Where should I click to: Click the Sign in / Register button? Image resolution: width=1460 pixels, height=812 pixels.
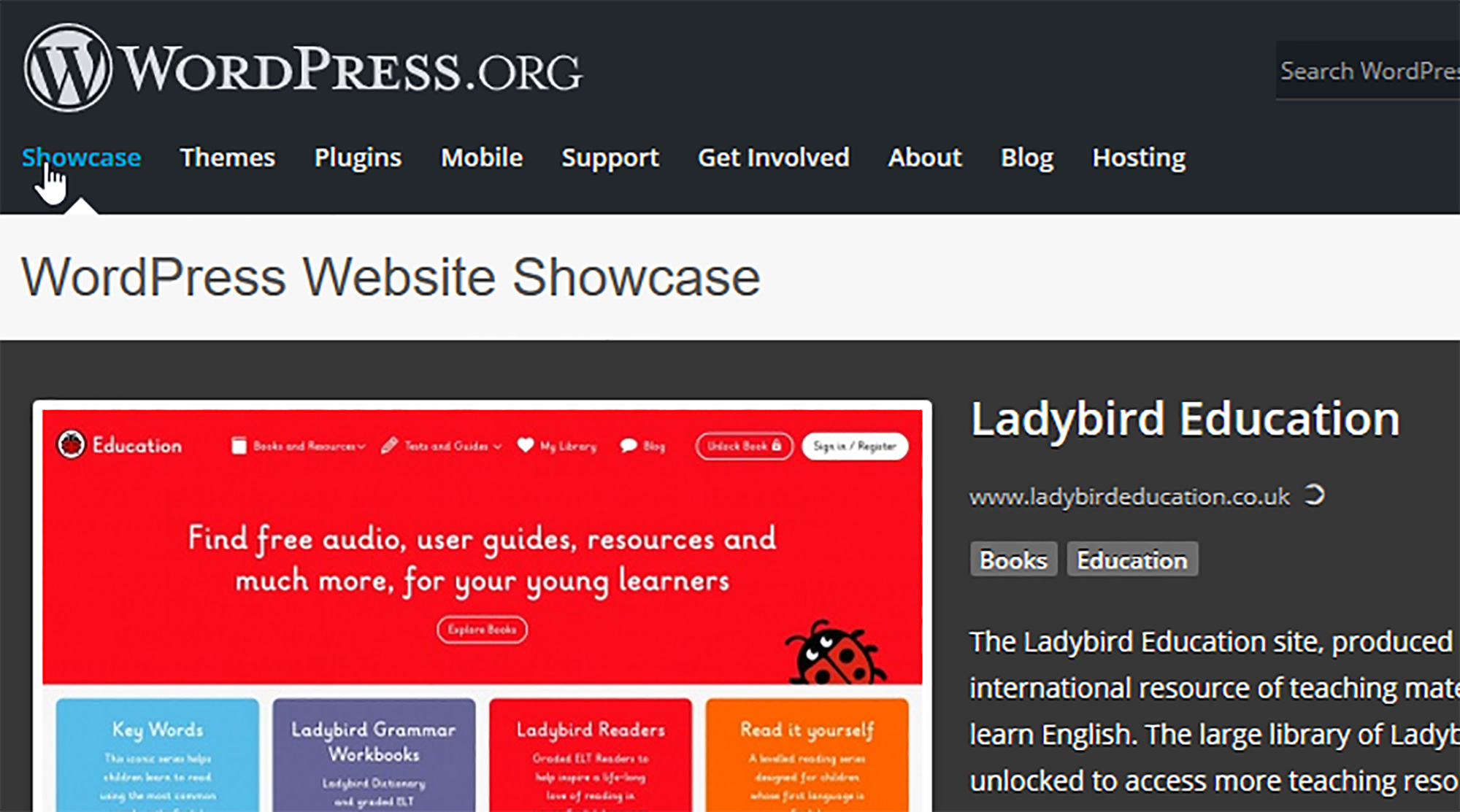pyautogui.click(x=855, y=446)
